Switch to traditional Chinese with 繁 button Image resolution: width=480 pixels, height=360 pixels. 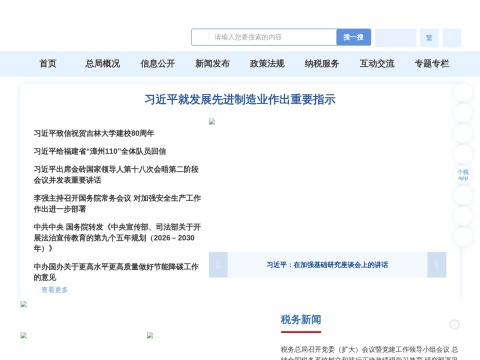[x=429, y=38]
